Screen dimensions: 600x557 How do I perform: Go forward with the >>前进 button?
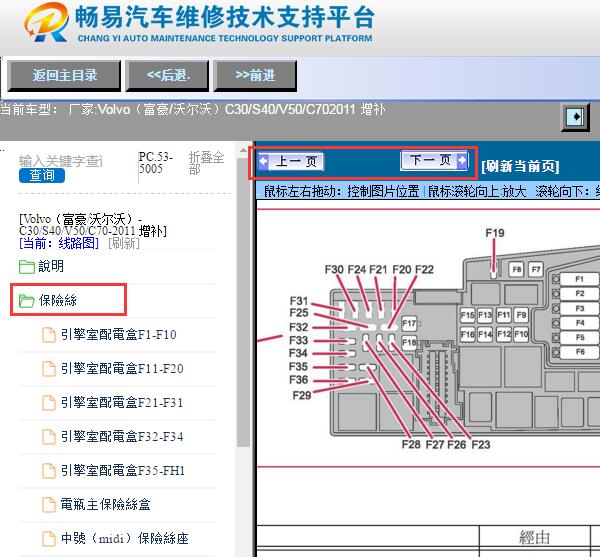click(255, 75)
